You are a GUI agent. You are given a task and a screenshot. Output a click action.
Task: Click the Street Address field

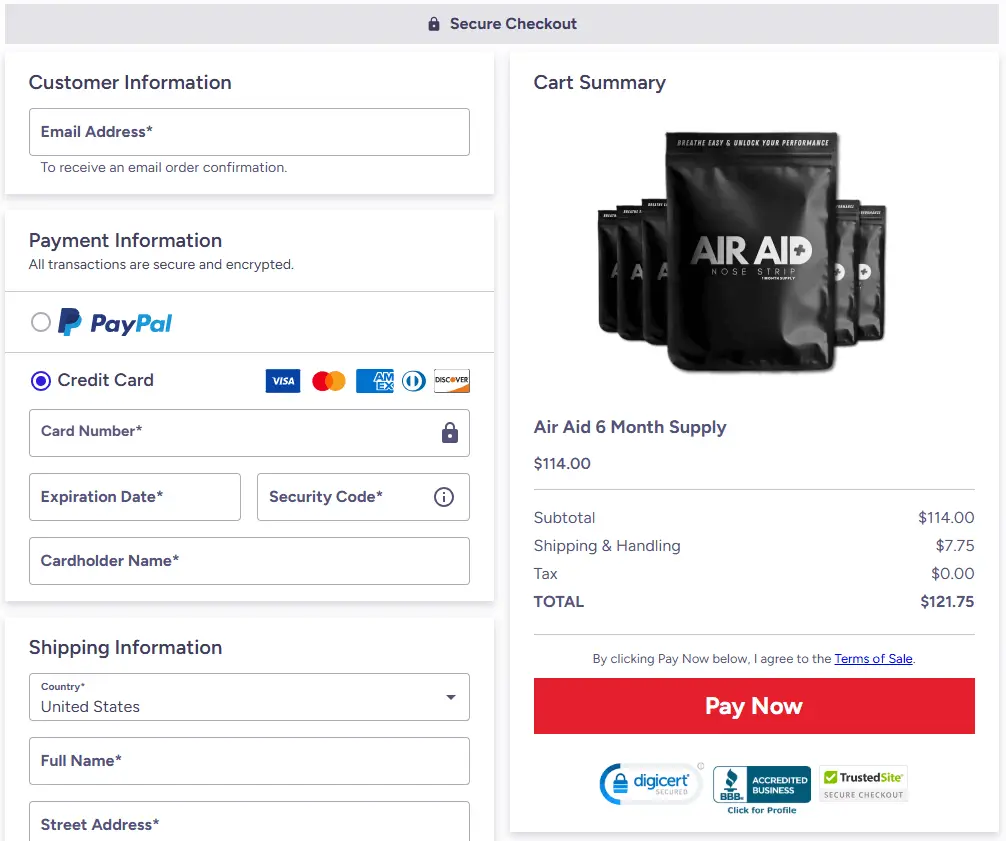249,821
